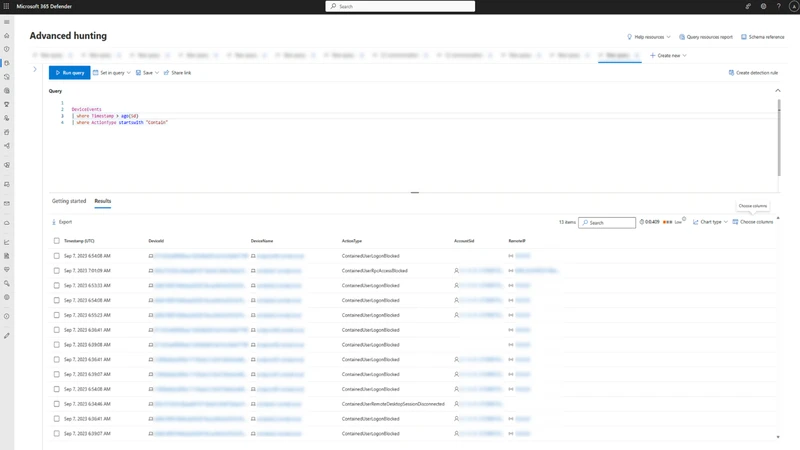Click the Query resources report icon

coord(682,37)
